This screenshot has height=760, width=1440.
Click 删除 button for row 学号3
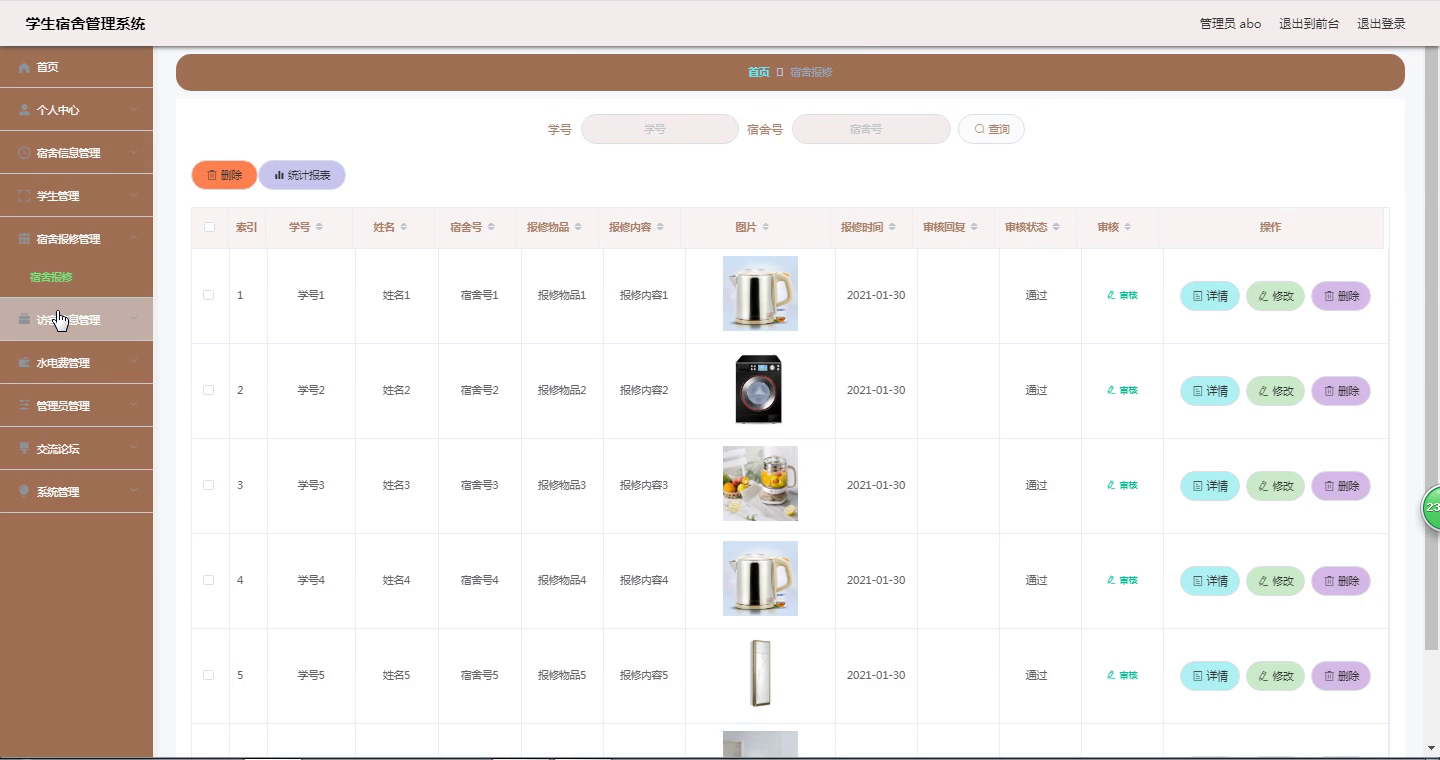point(1341,486)
